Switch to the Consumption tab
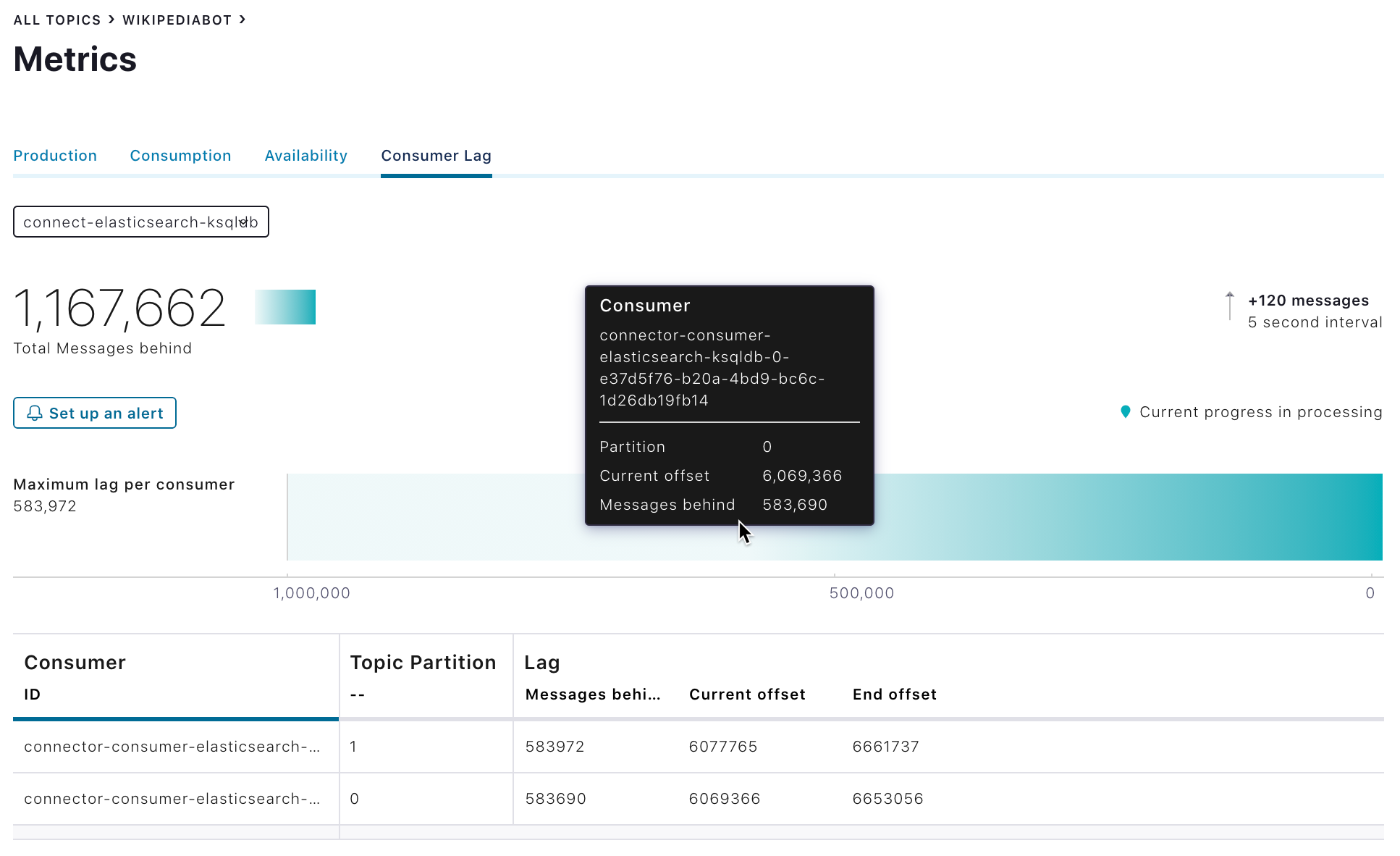 180,156
